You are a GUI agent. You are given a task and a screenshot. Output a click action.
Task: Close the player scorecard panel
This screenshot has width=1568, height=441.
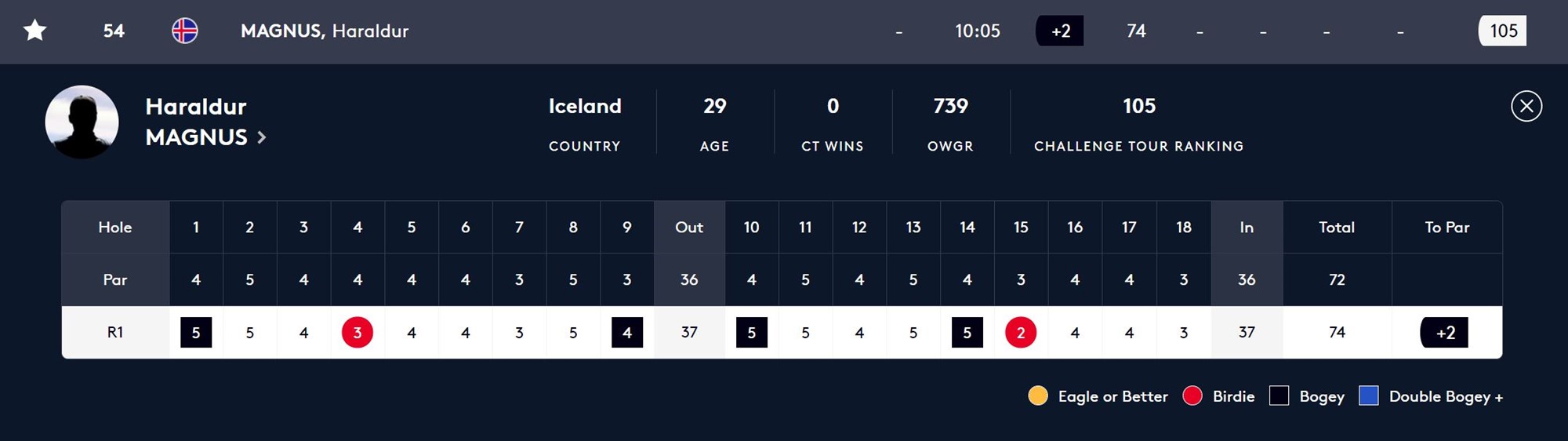click(1526, 106)
